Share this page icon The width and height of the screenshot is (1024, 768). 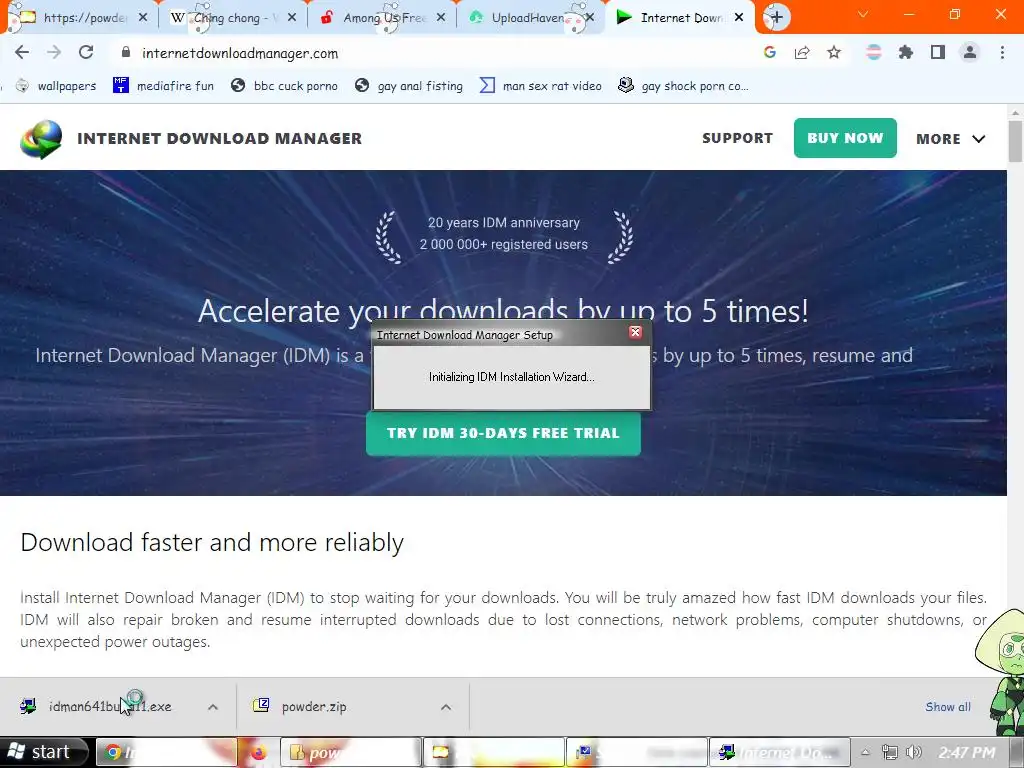click(x=802, y=52)
